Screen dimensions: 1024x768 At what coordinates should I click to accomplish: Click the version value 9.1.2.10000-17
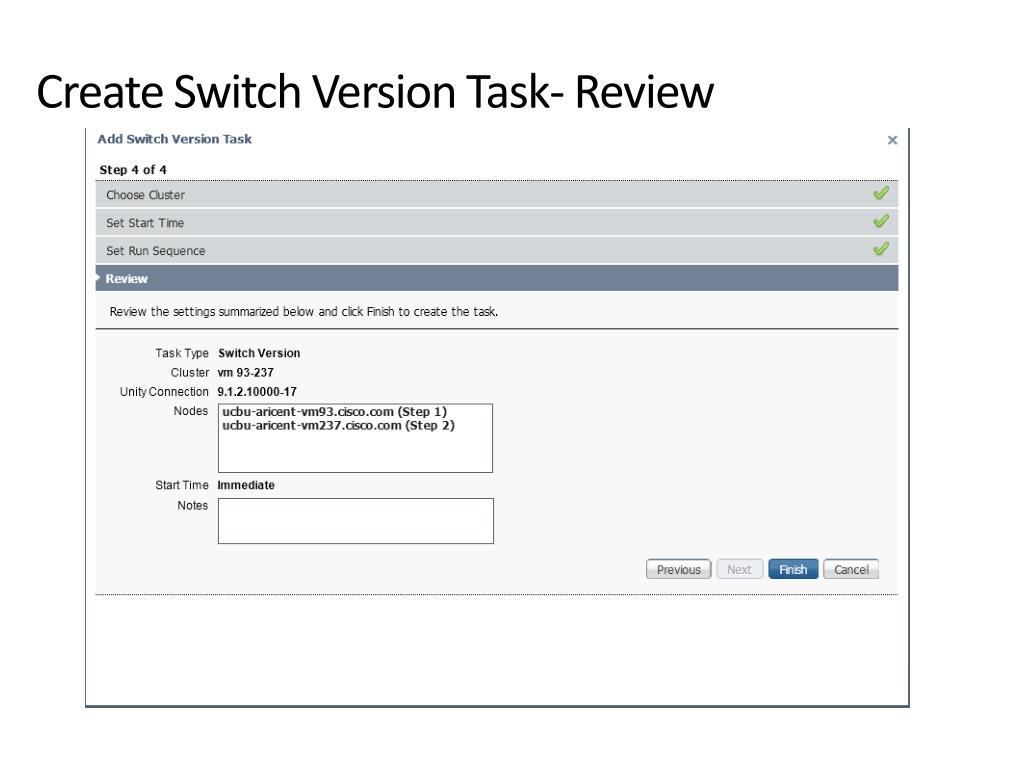[x=257, y=392]
